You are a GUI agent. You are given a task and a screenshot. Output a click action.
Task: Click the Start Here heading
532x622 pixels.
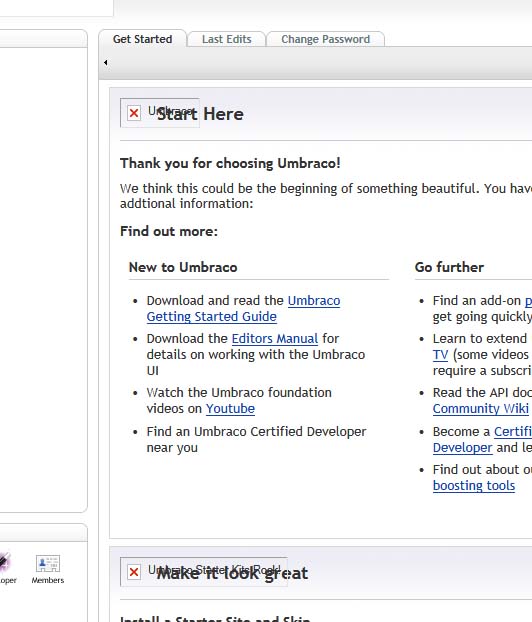pos(200,114)
